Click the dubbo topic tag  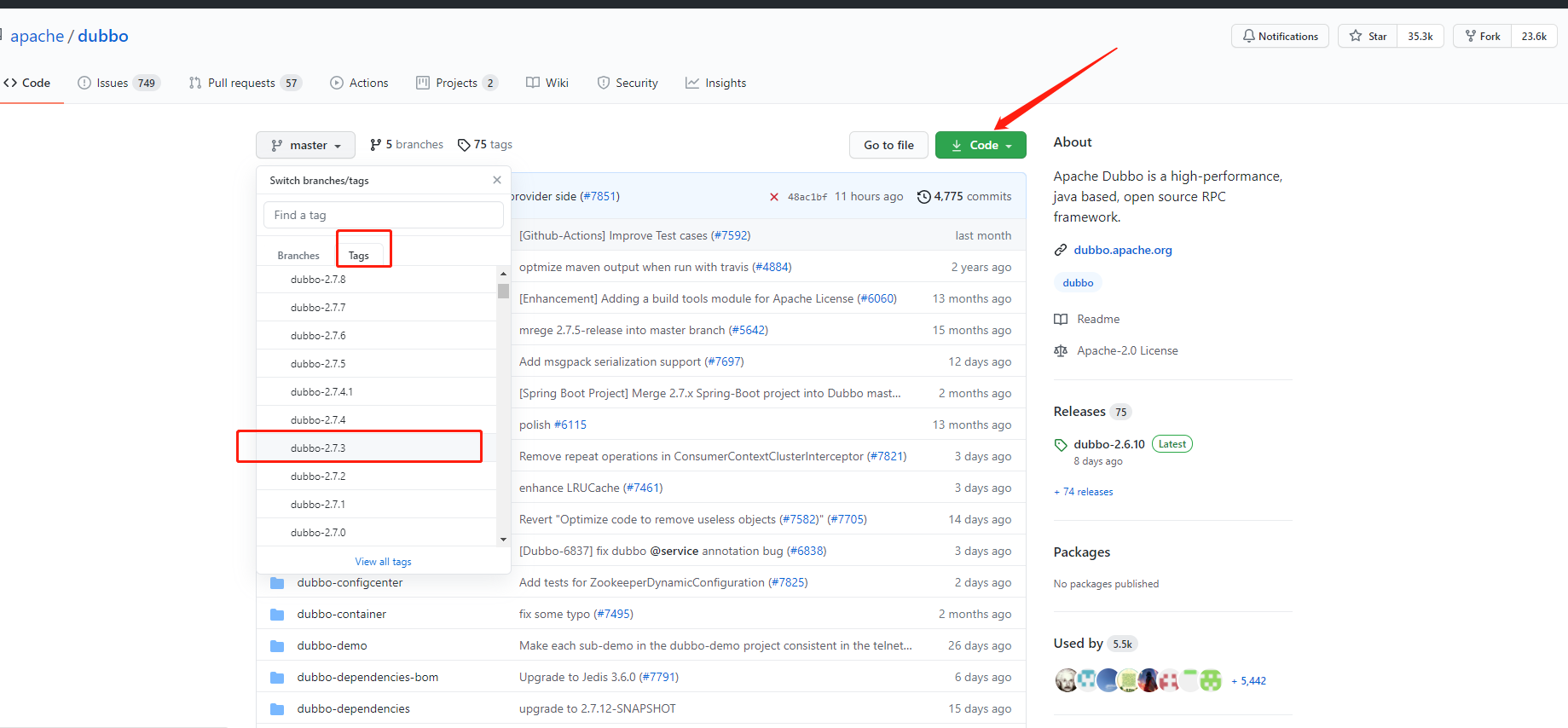click(x=1078, y=283)
